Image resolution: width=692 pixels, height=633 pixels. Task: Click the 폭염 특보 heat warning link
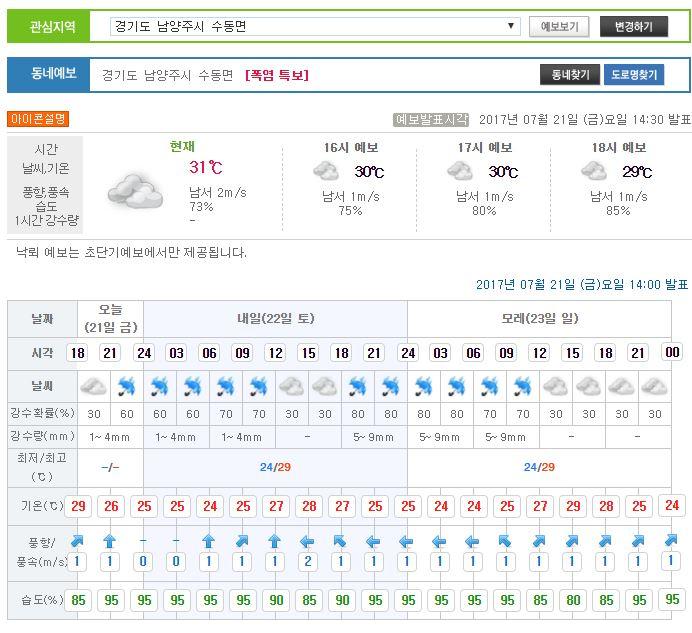tap(276, 75)
